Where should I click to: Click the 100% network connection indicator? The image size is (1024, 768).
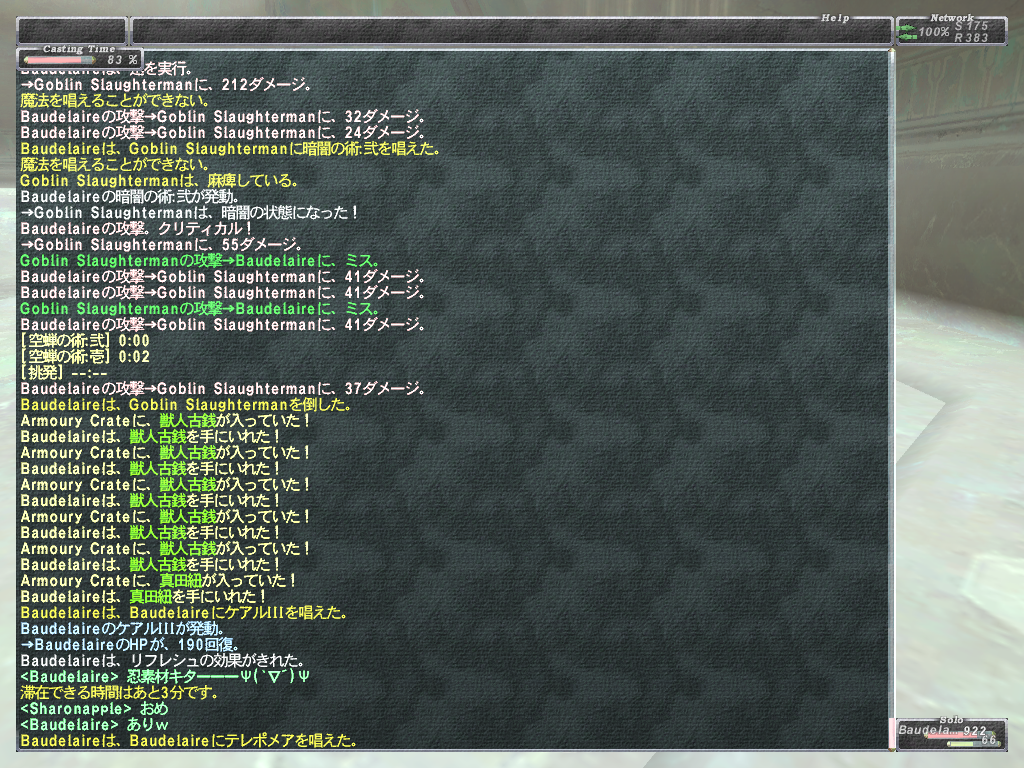coord(934,32)
